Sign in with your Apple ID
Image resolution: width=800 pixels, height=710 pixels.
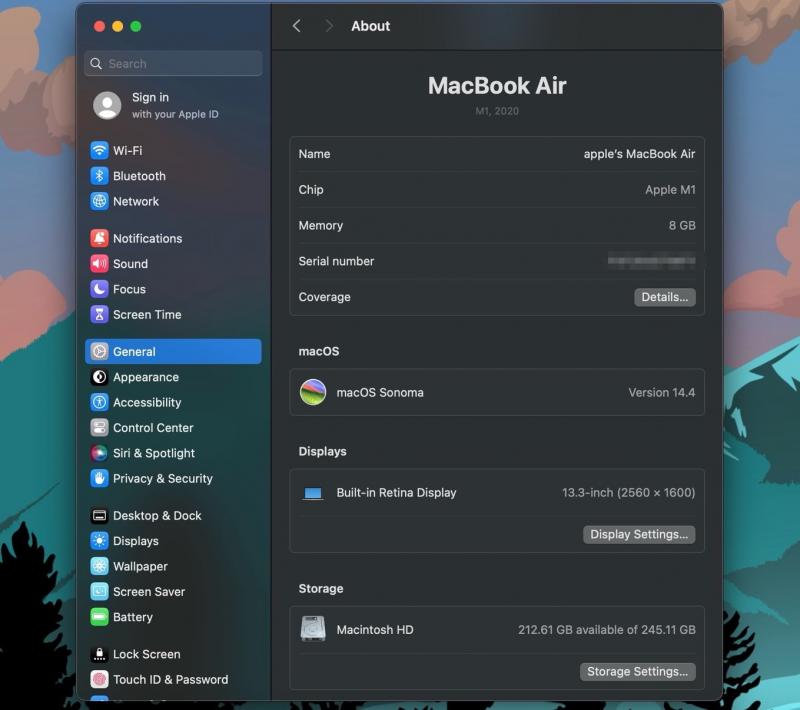point(175,106)
